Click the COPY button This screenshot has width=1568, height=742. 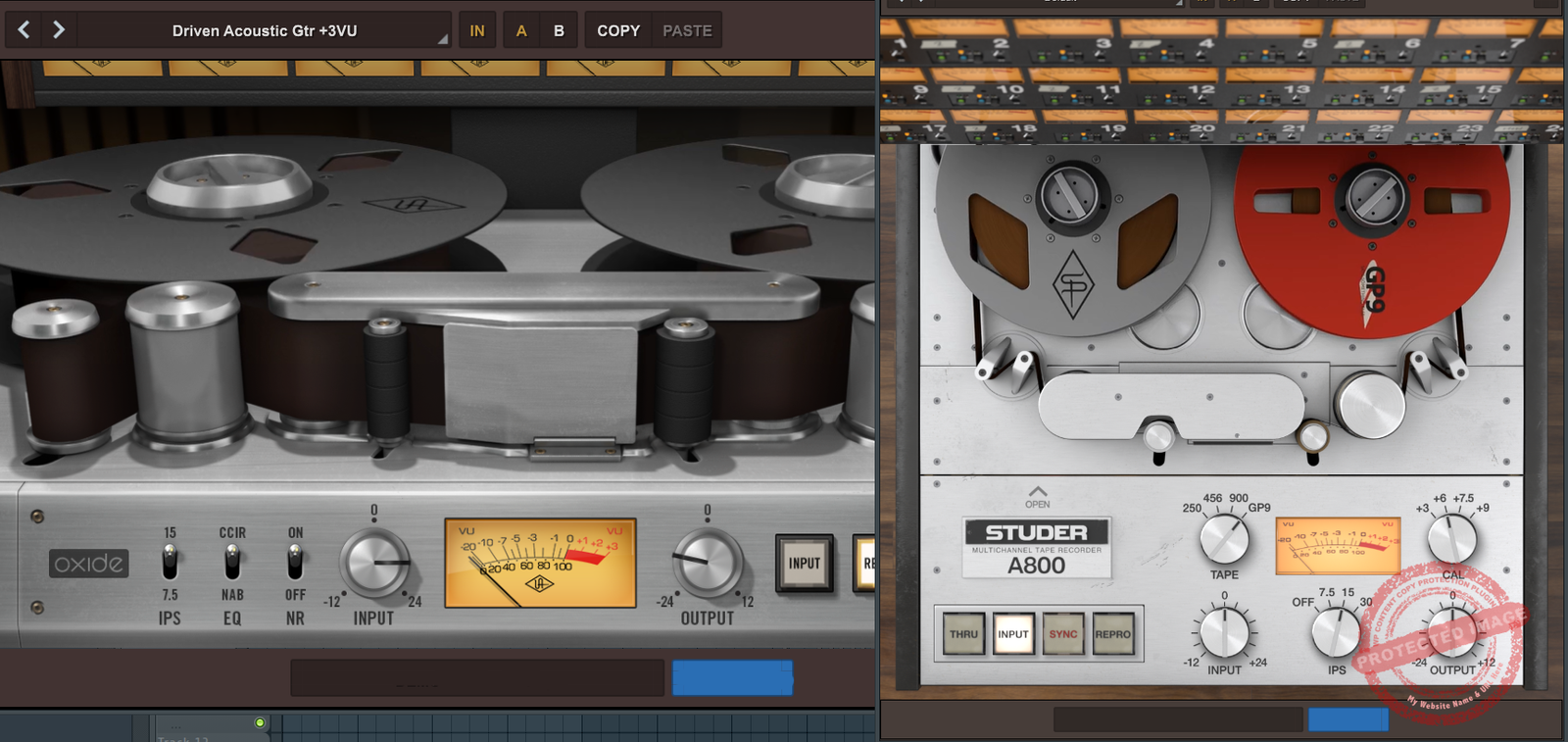[618, 30]
